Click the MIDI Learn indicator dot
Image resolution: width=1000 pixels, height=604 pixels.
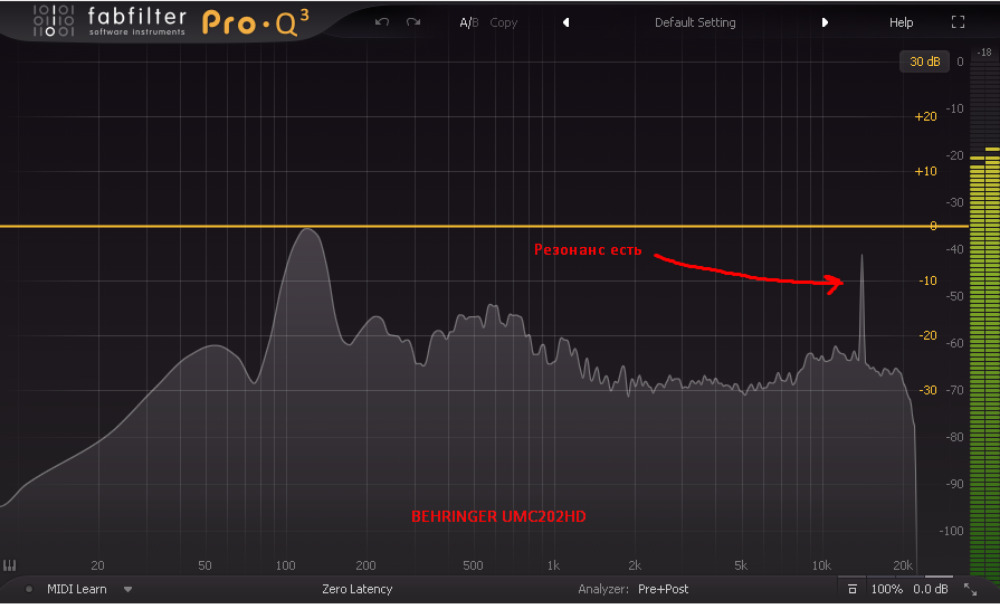pyautogui.click(x=29, y=589)
